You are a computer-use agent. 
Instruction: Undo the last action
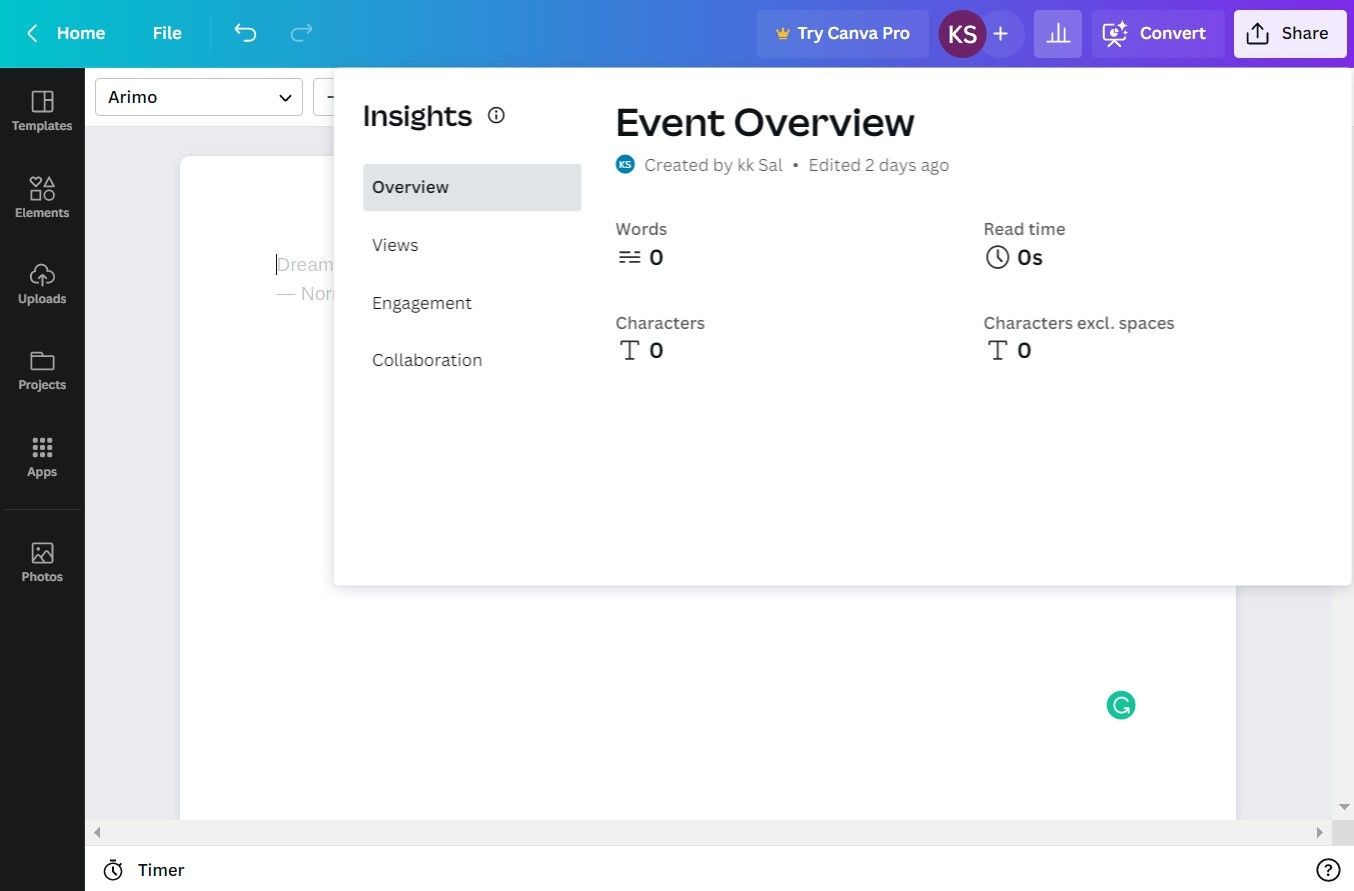[245, 33]
